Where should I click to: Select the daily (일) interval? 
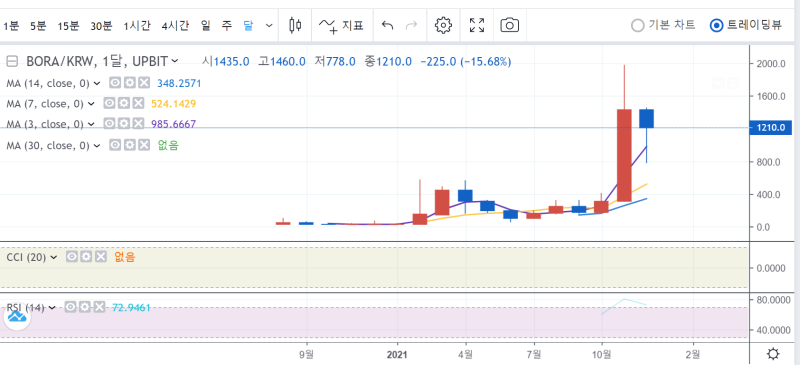(206, 26)
